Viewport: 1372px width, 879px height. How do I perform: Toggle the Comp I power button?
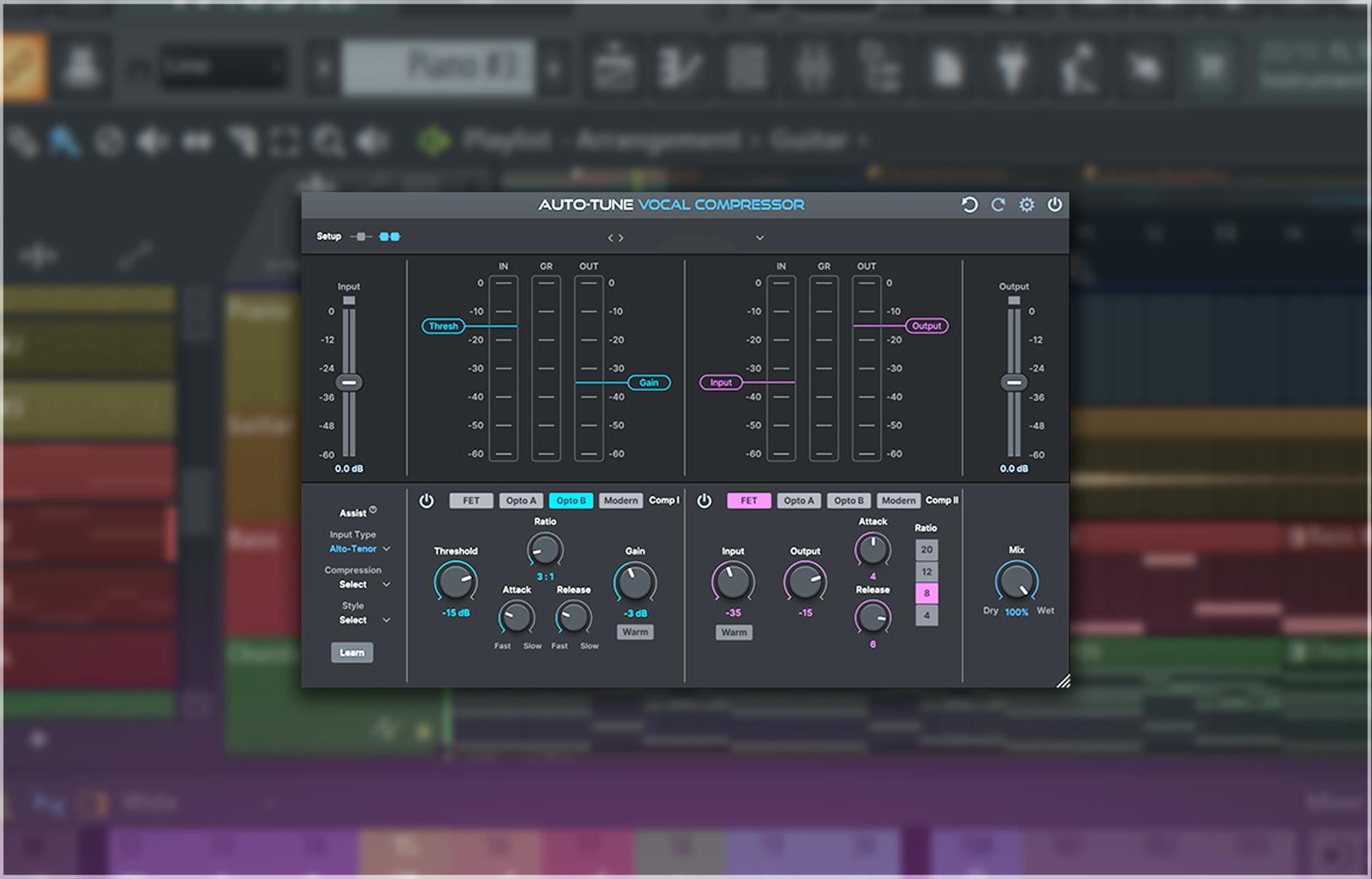pyautogui.click(x=427, y=501)
